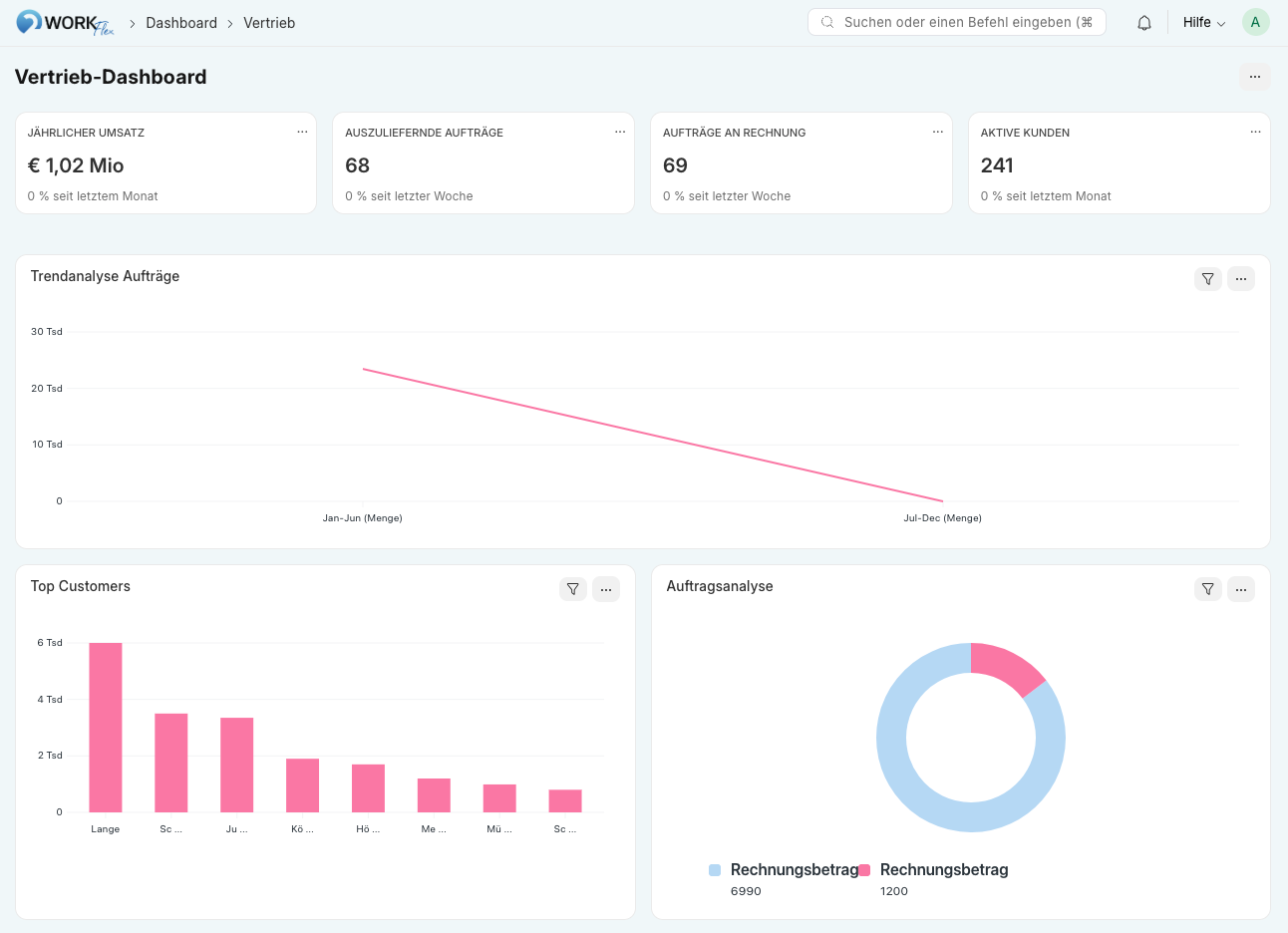Expand the Hilfe dropdown

[1204, 22]
